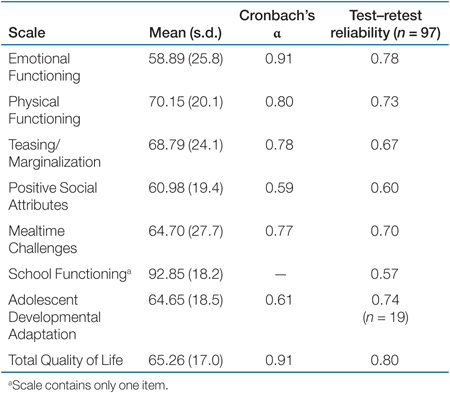Click the mean value 92.85 (18.2)
Viewport: 450px width, 393px height.
click(186, 274)
